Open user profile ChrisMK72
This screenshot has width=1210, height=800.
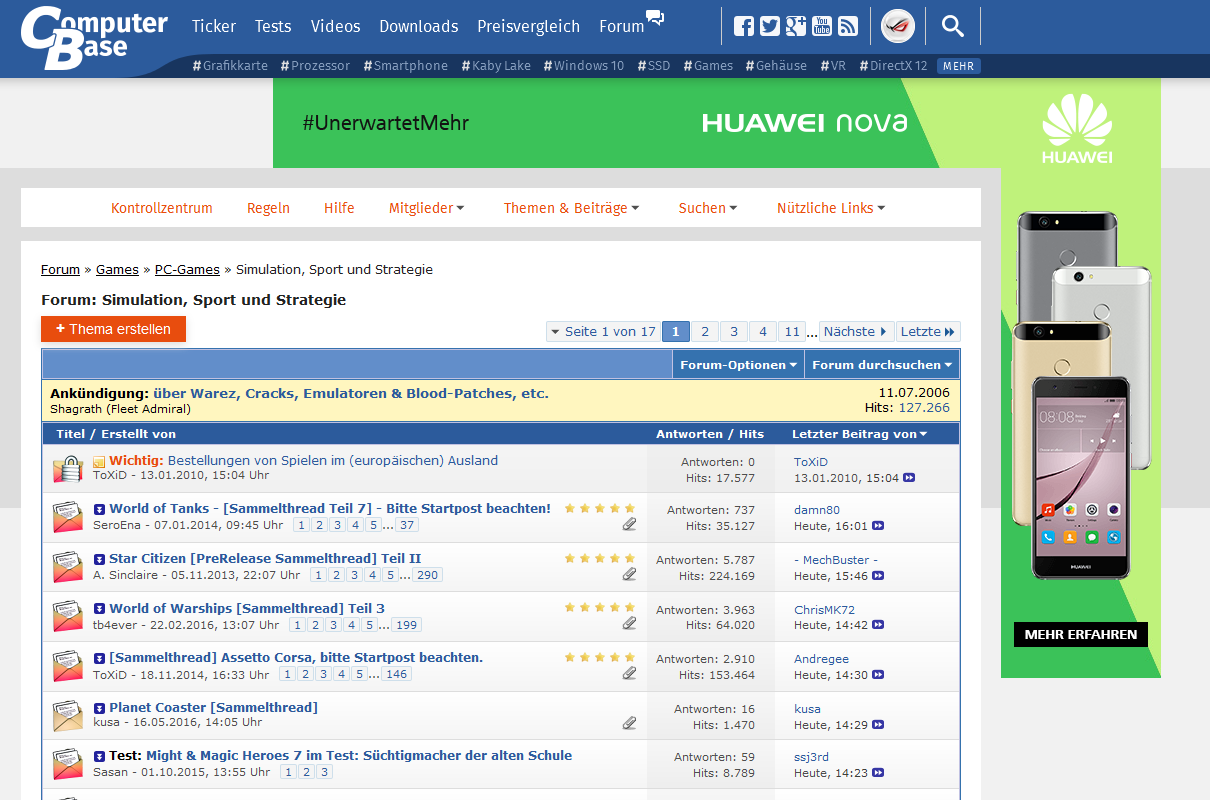825,609
